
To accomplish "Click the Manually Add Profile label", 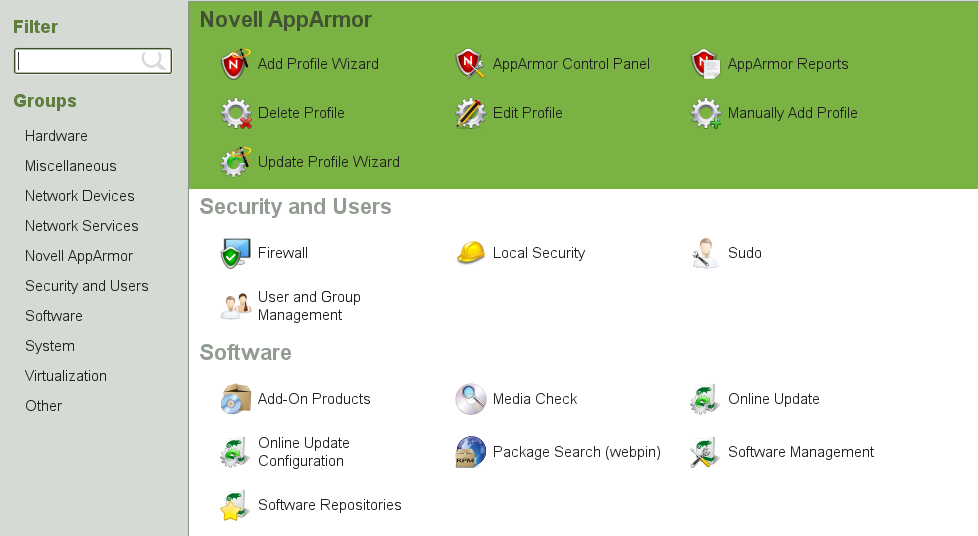I will [x=792, y=113].
